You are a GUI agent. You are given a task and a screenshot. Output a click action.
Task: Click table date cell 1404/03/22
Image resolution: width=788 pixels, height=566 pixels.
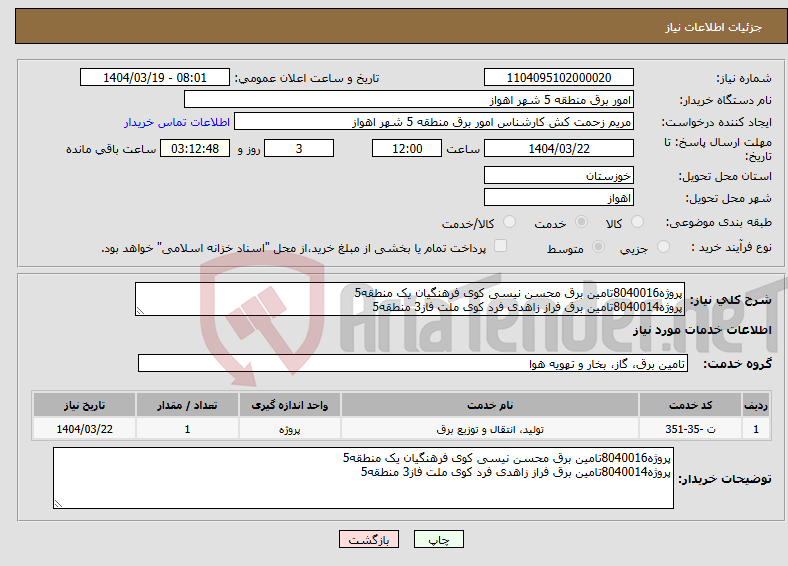(x=84, y=429)
